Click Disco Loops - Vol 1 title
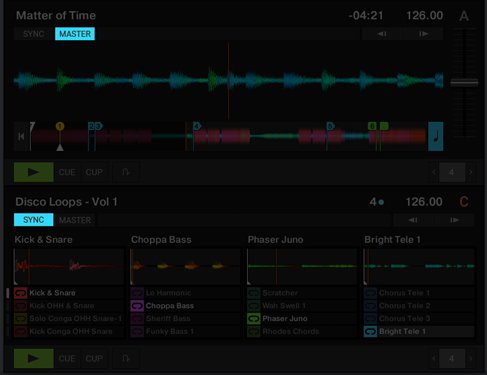Viewport: 487px width, 375px height. click(66, 202)
